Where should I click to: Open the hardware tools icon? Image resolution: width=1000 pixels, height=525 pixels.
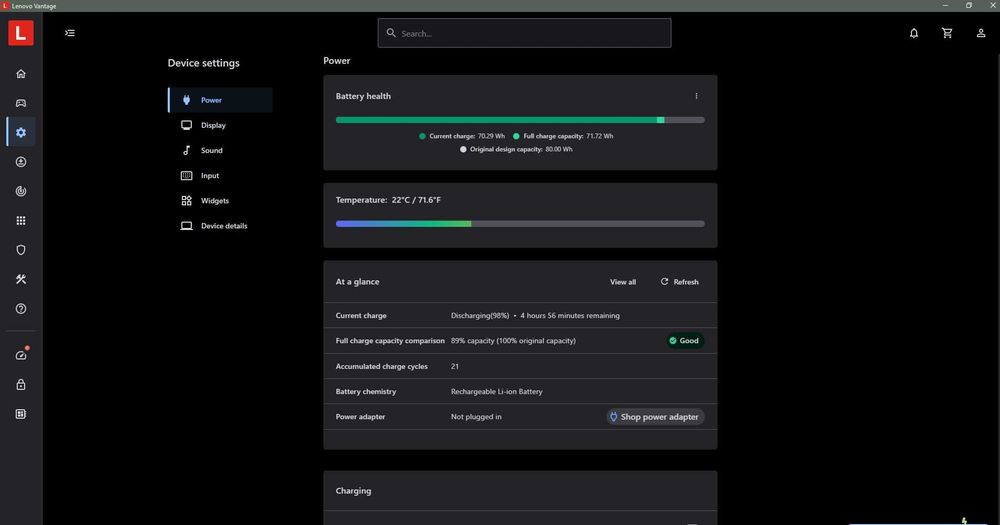point(21,279)
